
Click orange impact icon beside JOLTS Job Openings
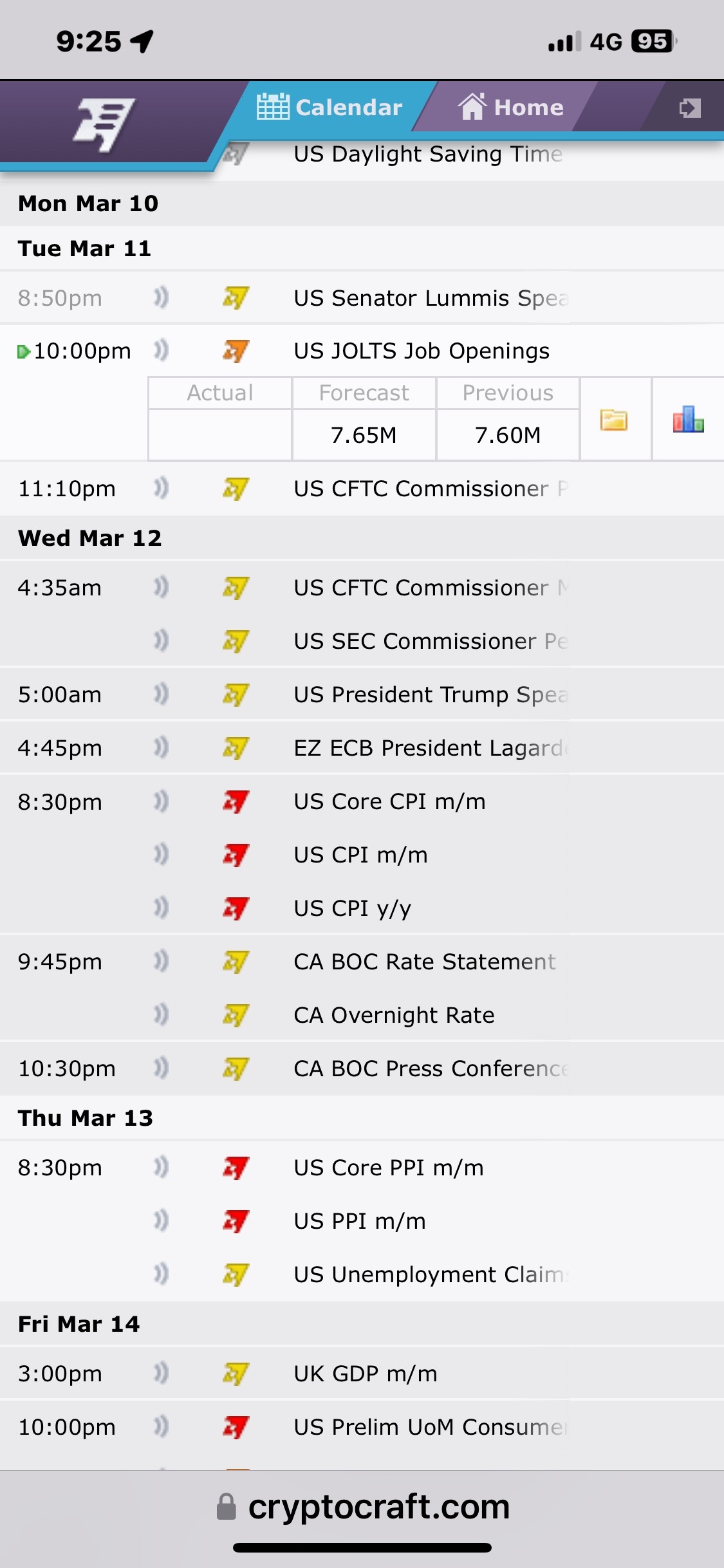236,351
